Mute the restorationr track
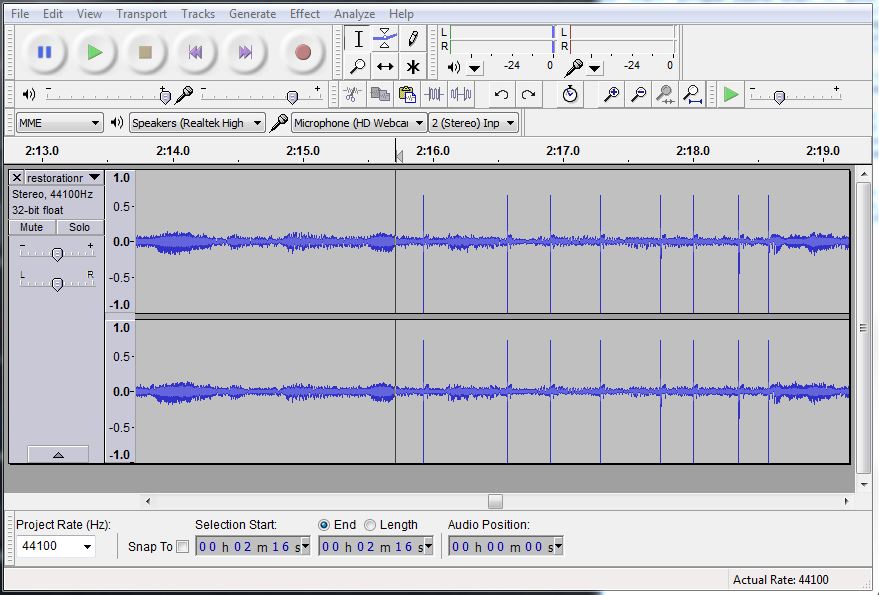This screenshot has height=595, width=879. tap(32, 227)
